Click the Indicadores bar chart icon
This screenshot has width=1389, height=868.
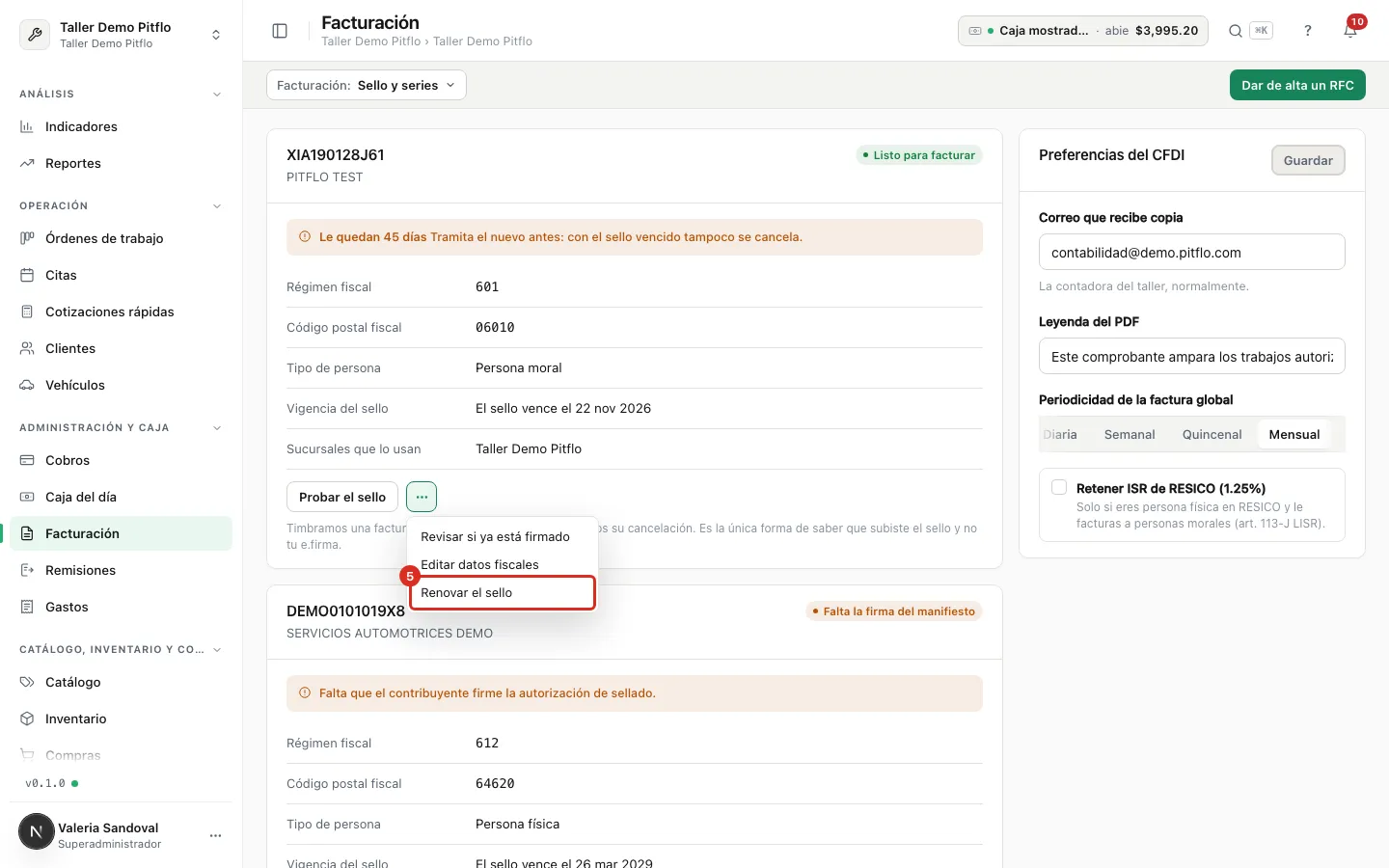click(x=27, y=126)
